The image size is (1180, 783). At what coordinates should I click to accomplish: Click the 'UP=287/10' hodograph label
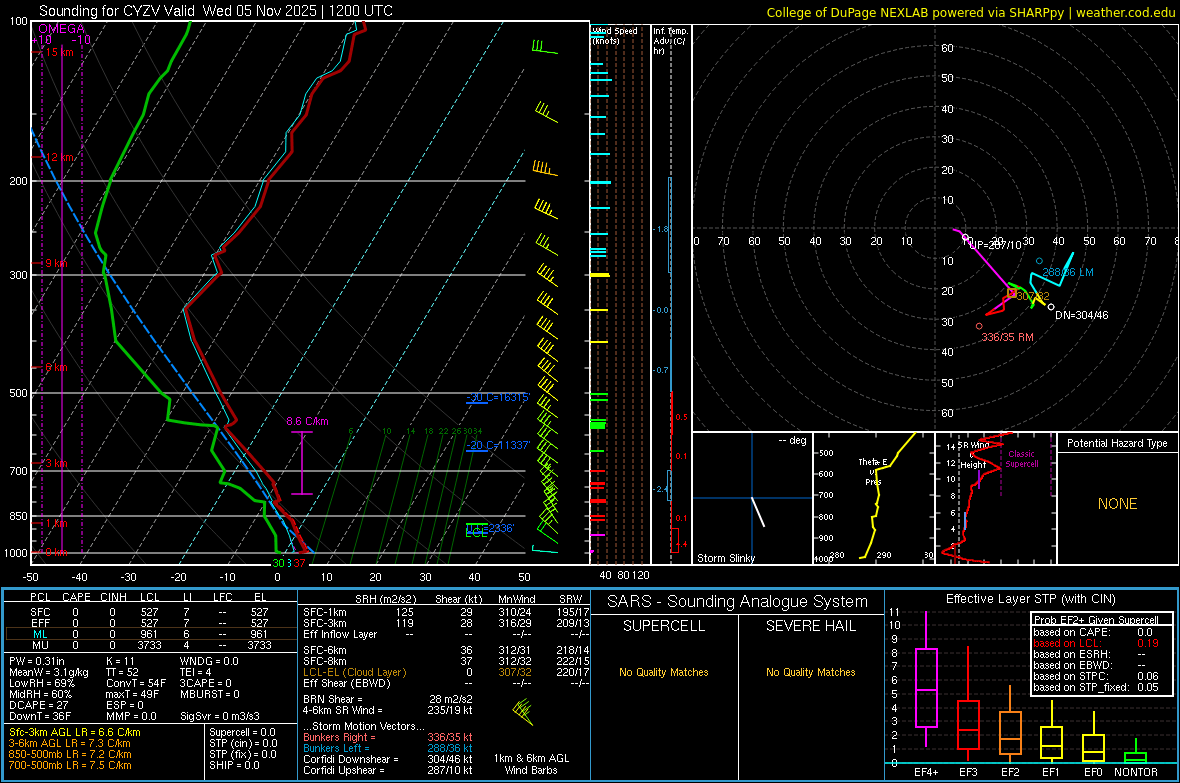pos(995,245)
